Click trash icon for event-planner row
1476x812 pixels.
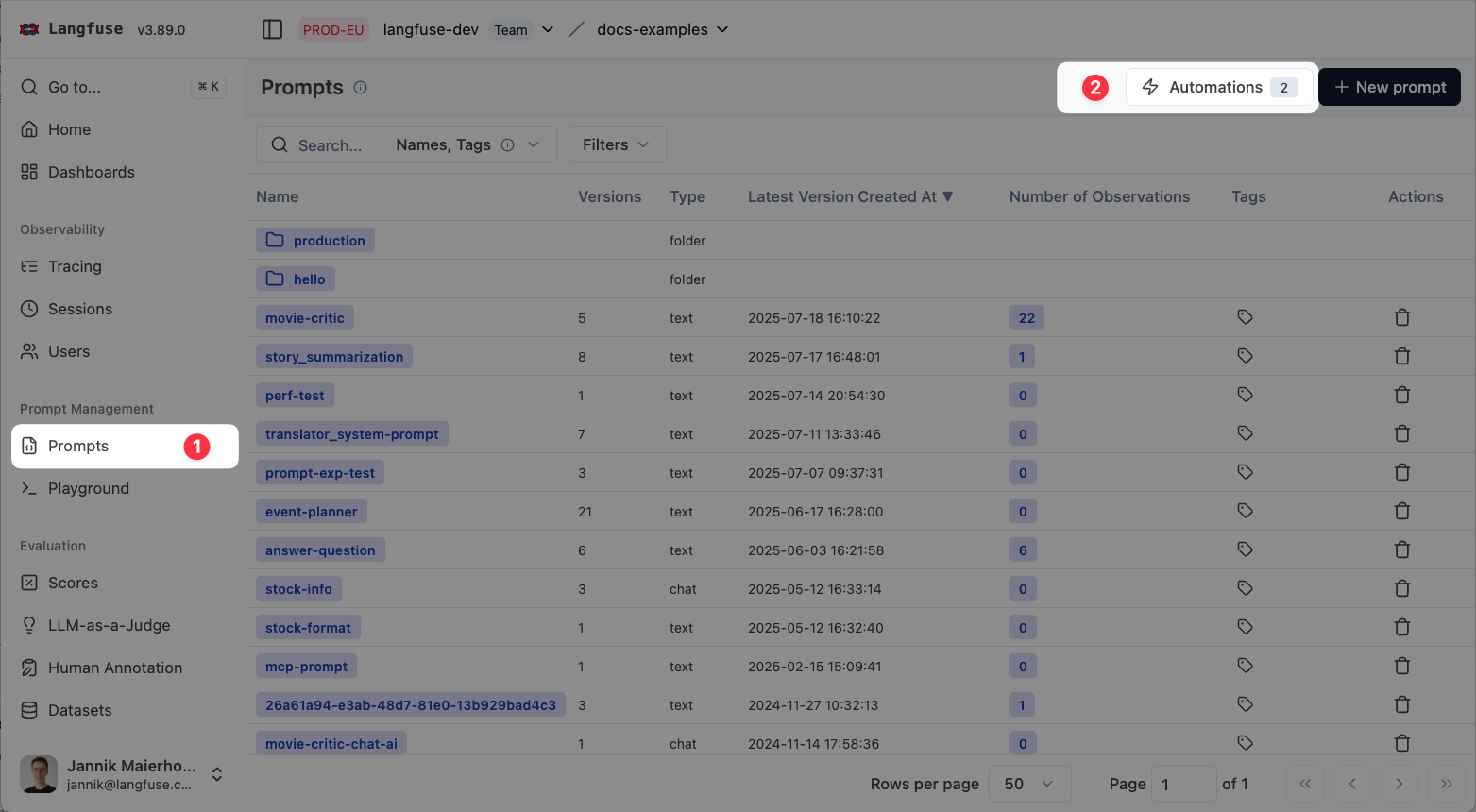1401,512
